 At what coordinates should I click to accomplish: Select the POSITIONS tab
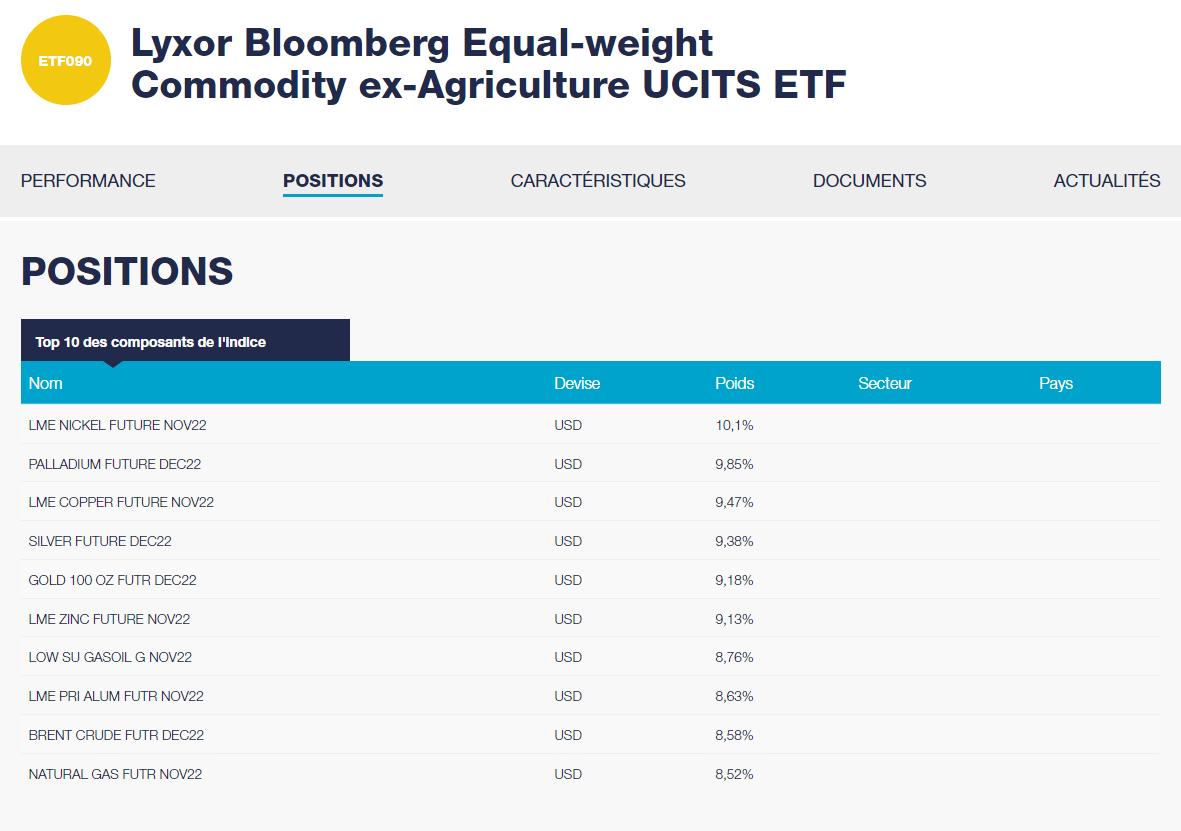(x=333, y=181)
